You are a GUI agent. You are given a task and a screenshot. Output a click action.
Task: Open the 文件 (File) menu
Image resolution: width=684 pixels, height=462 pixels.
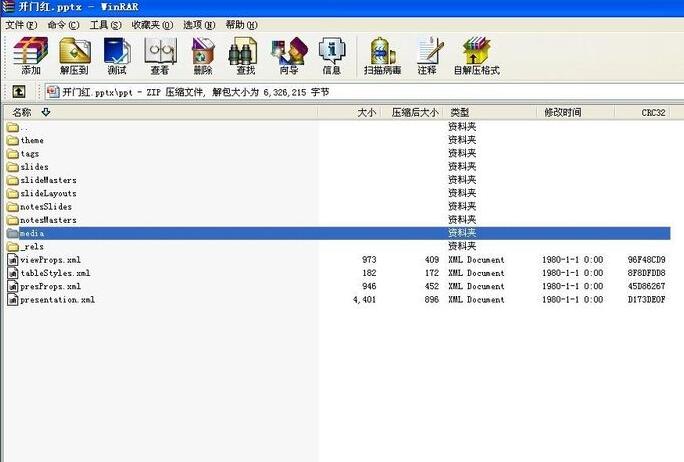[x=21, y=24]
